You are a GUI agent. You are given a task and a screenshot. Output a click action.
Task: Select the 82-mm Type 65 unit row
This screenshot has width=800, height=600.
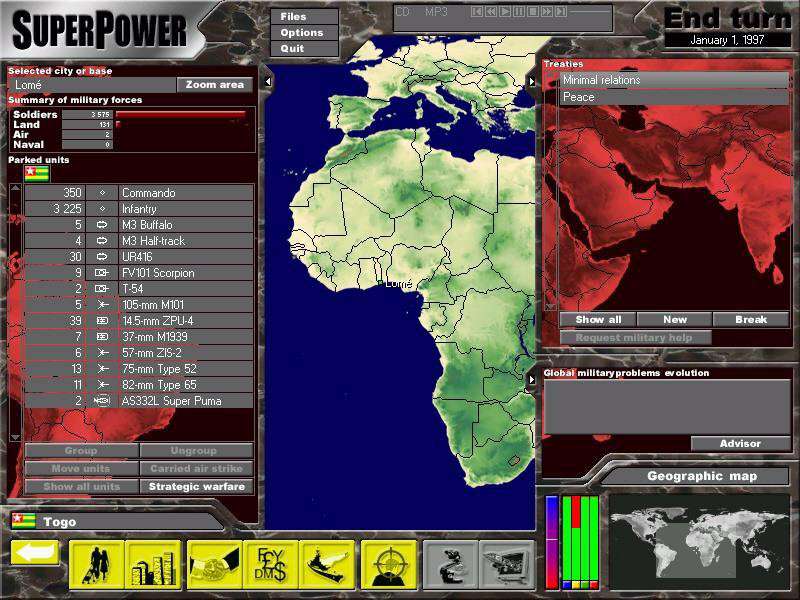(139, 385)
